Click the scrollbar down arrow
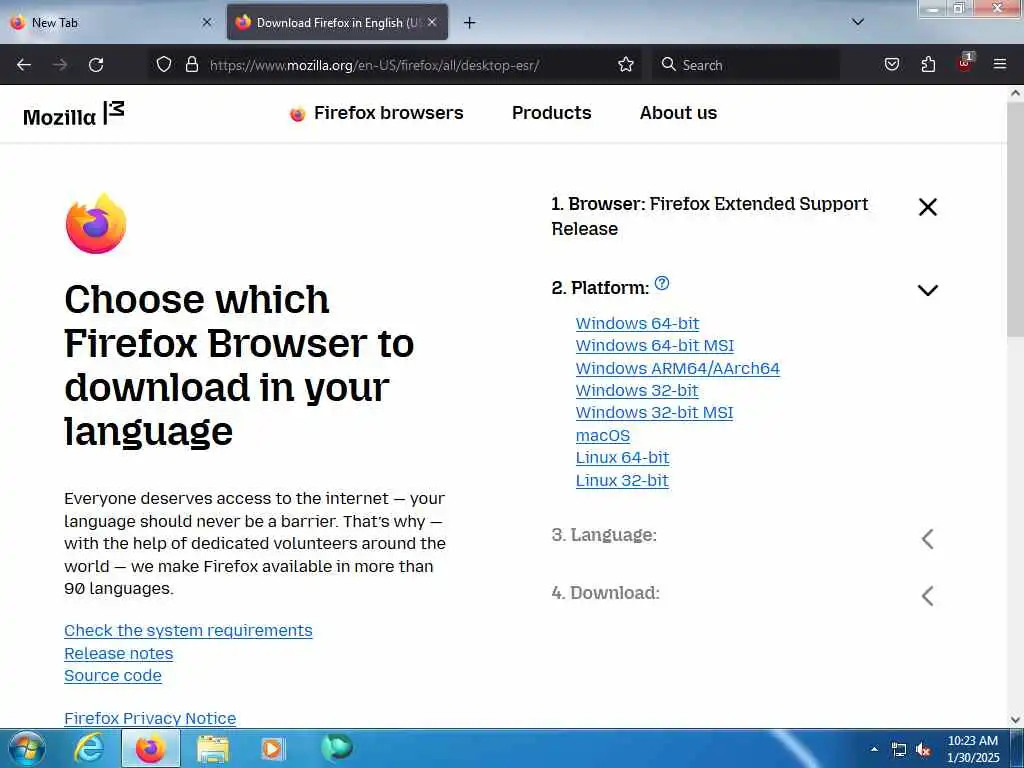 (x=1015, y=720)
